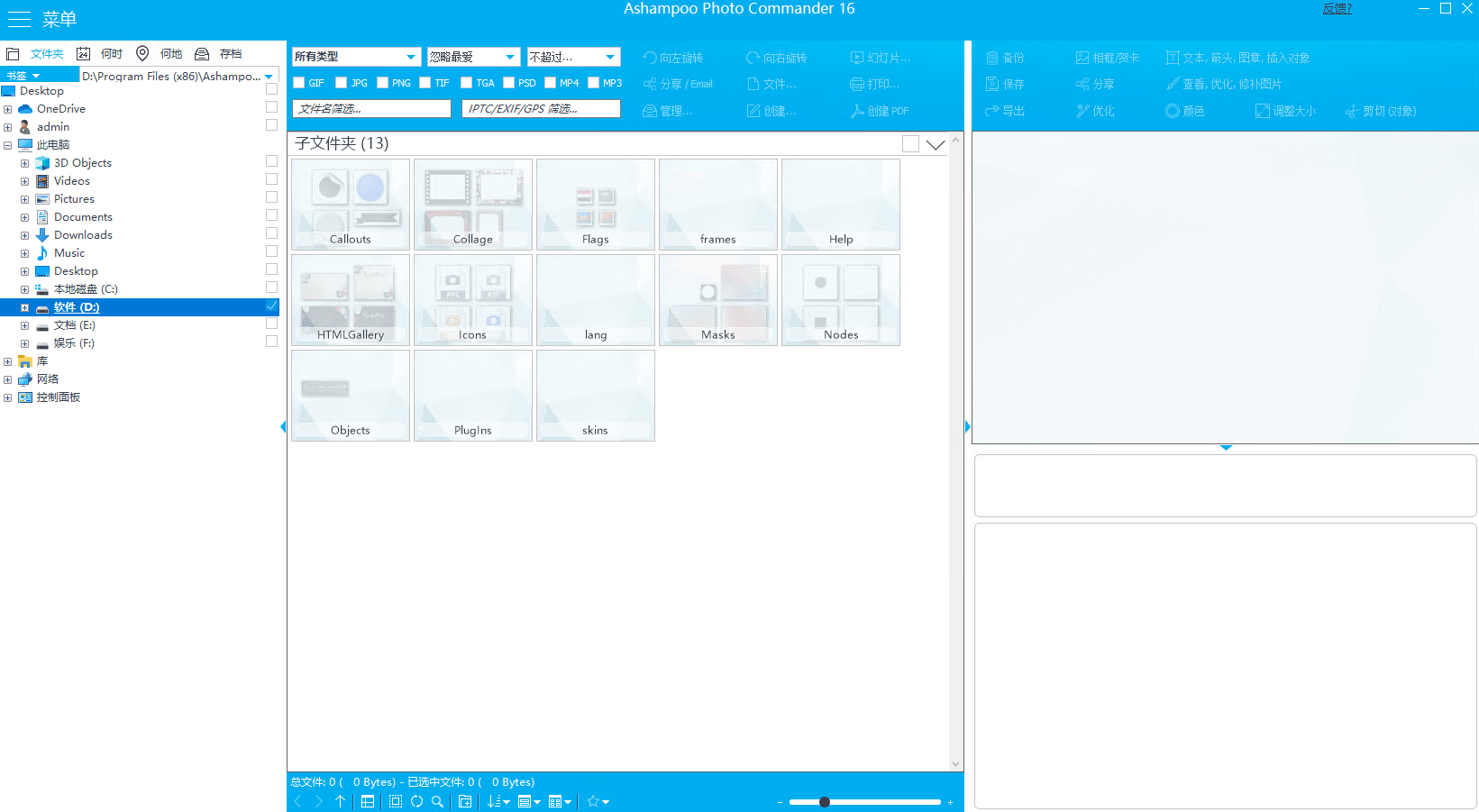Click the refresh icon in bottom toolbar
The image size is (1479, 812).
(417, 801)
